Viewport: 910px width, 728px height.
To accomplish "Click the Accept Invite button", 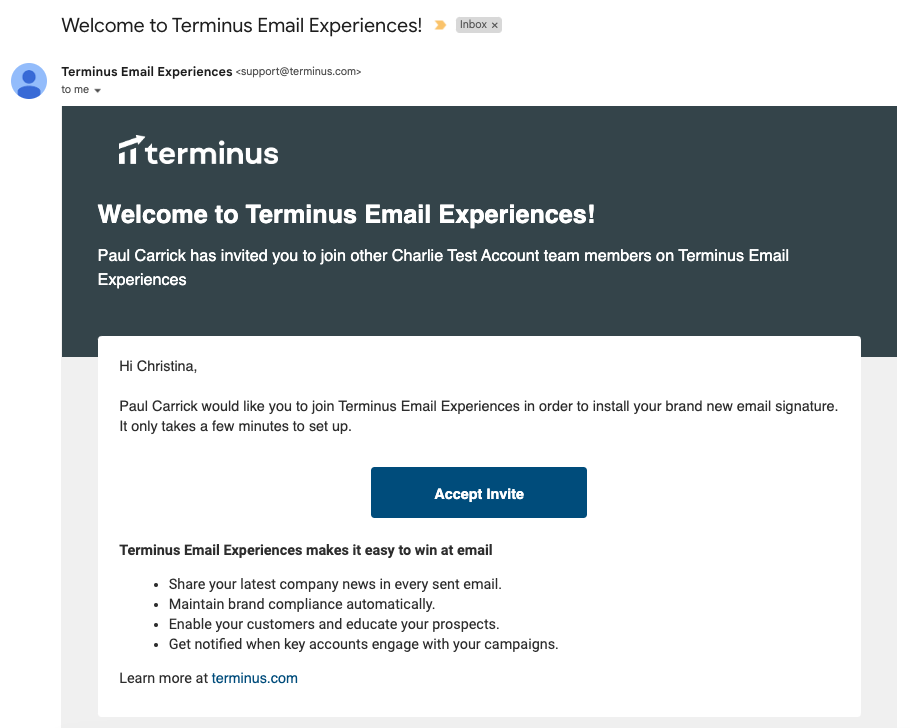I will click(479, 492).
